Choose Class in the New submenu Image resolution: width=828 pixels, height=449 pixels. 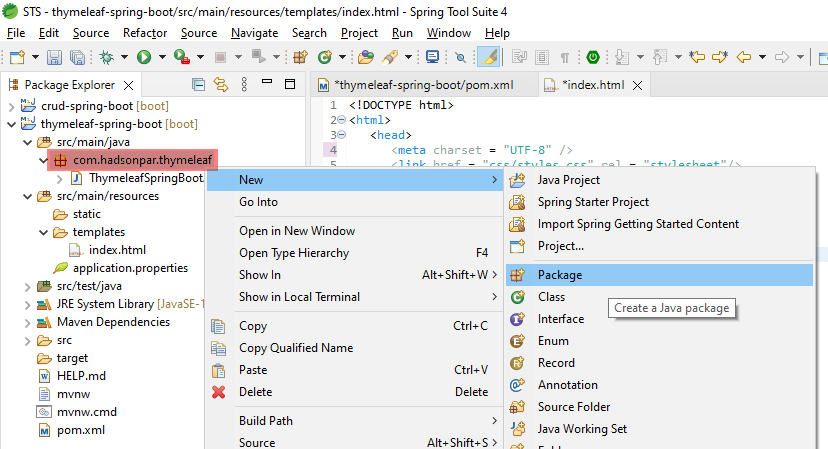[x=659, y=297]
